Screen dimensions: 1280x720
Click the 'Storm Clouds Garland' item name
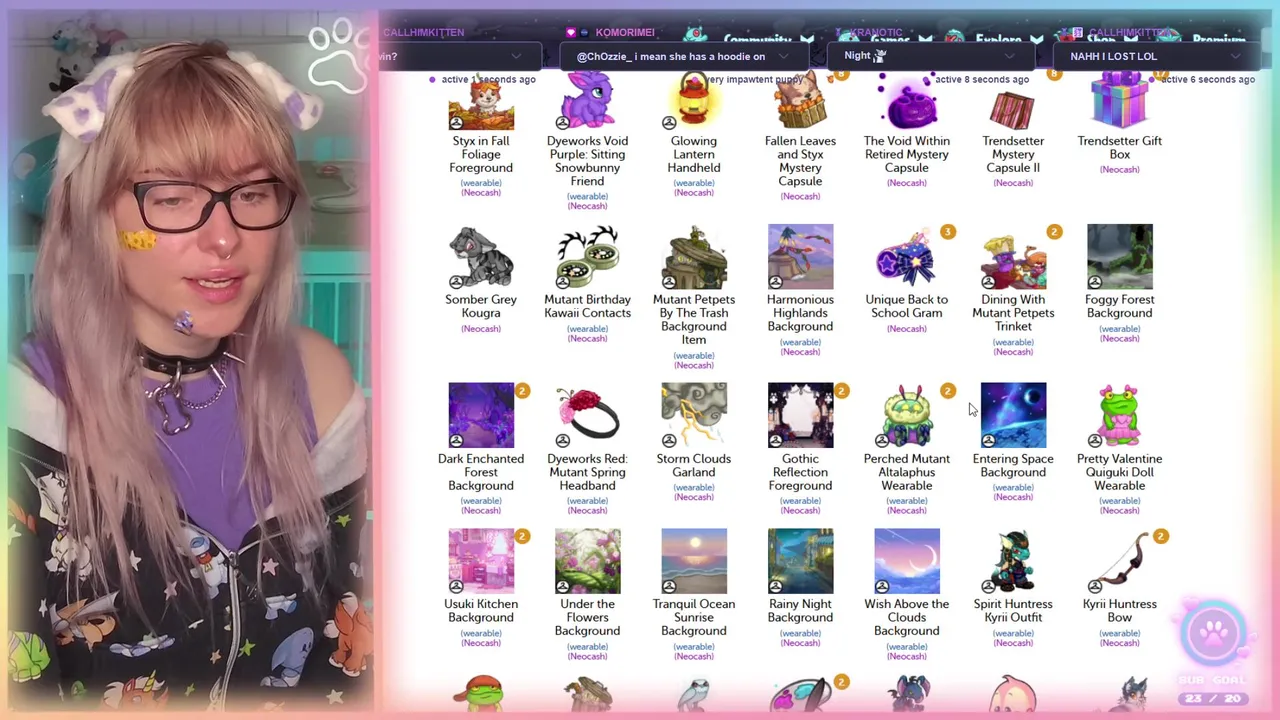(694, 465)
